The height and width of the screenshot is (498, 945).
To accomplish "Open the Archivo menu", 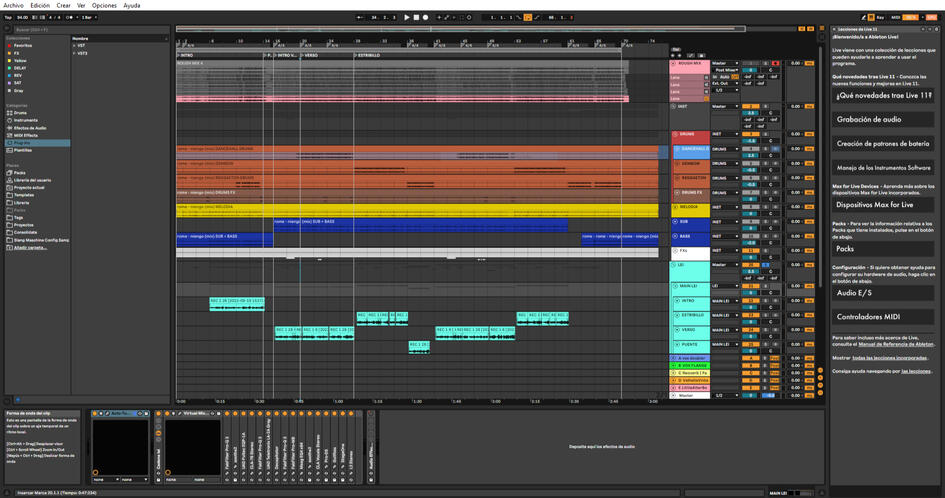I will tap(13, 5).
